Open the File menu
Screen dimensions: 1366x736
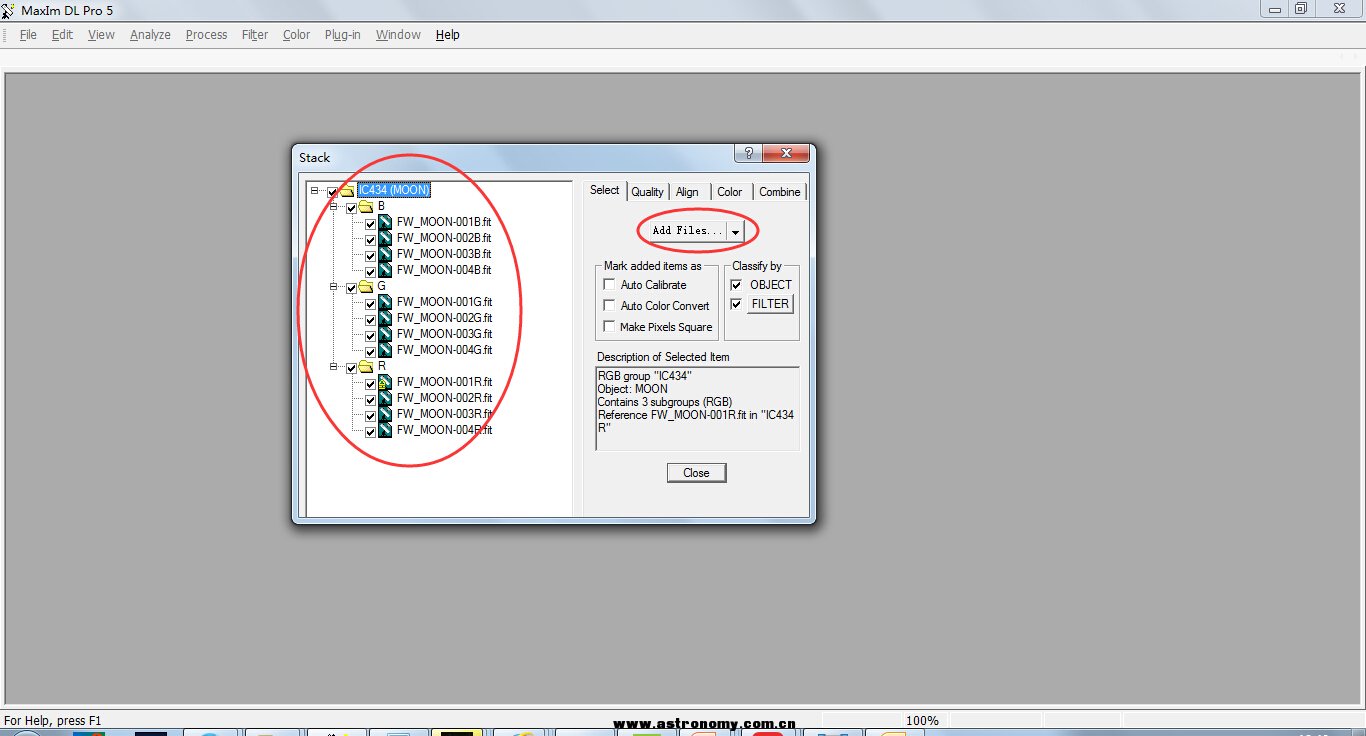point(28,34)
